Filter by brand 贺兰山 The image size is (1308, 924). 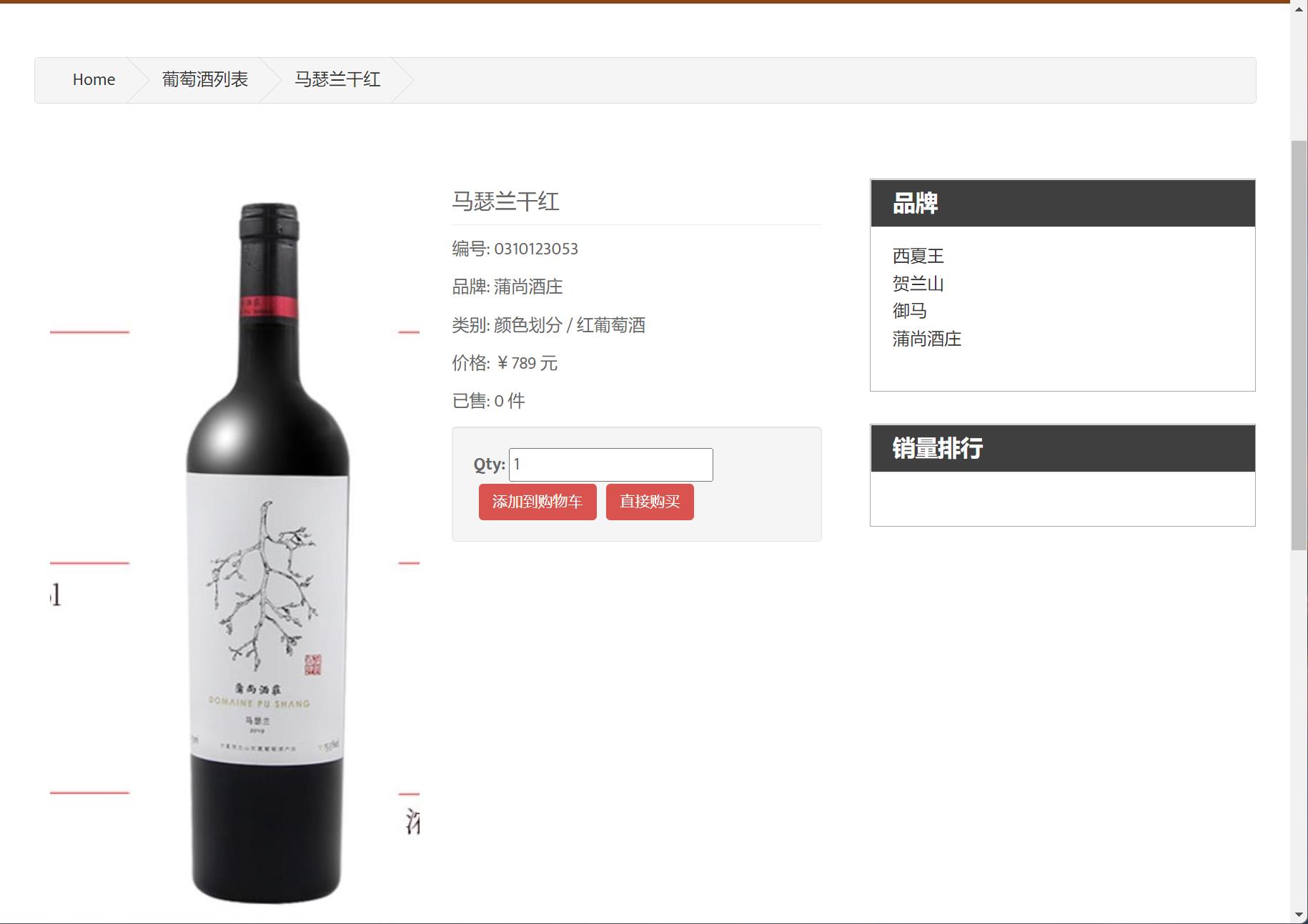918,284
